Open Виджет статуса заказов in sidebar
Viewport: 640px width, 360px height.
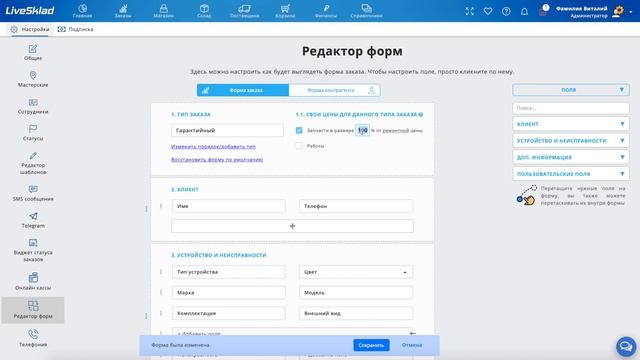[x=33, y=250]
